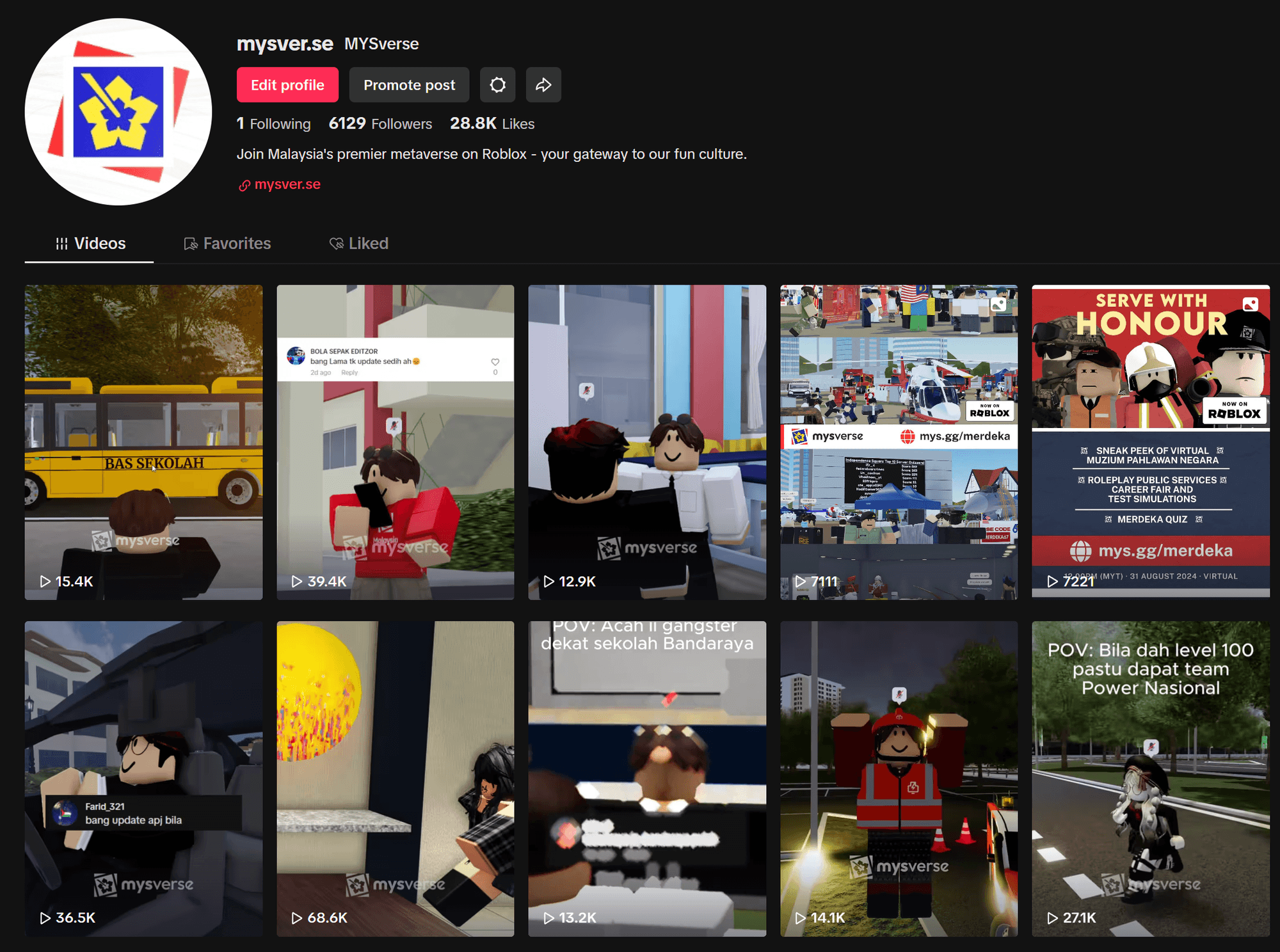The height and width of the screenshot is (952, 1280).
Task: Open profile settings with the gear icon
Action: point(497,84)
